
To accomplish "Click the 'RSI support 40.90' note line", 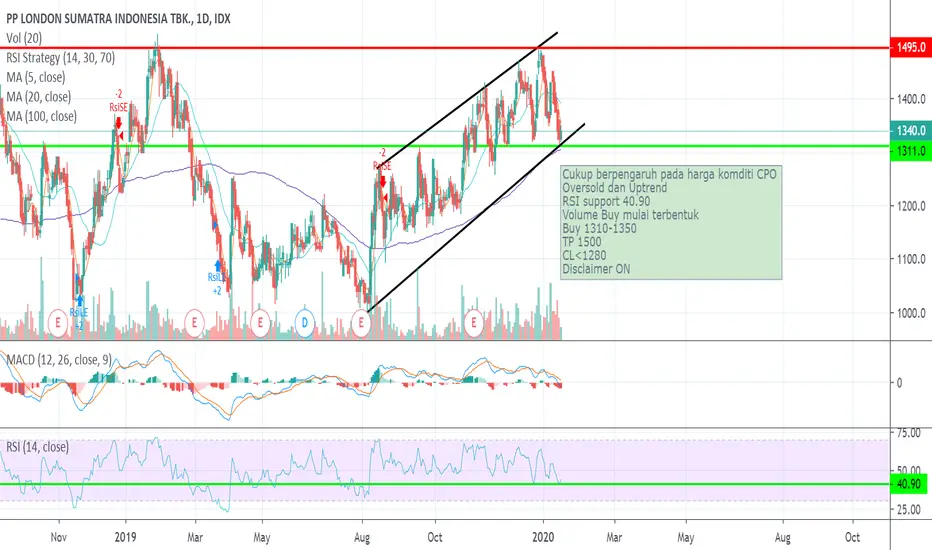I will [606, 202].
